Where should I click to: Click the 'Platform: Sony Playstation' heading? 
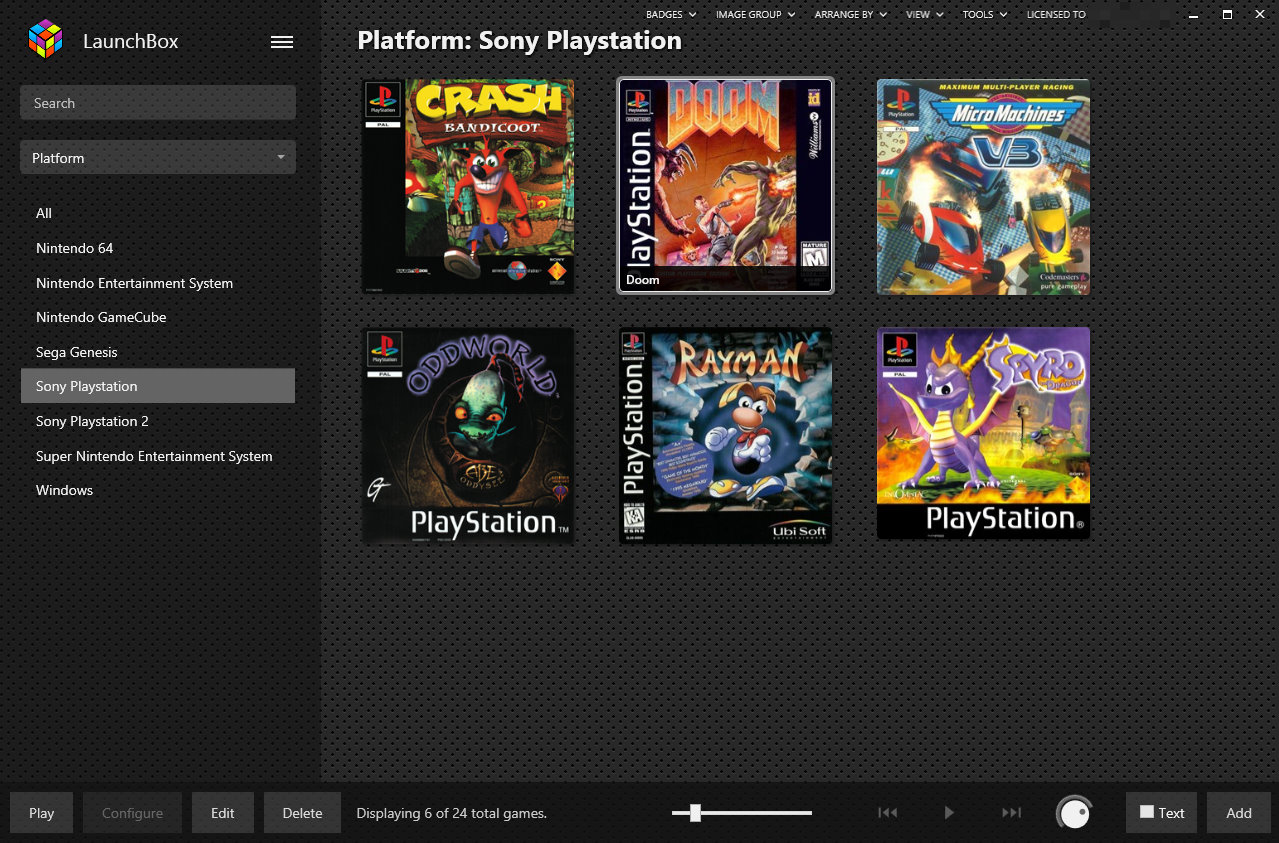(x=519, y=41)
